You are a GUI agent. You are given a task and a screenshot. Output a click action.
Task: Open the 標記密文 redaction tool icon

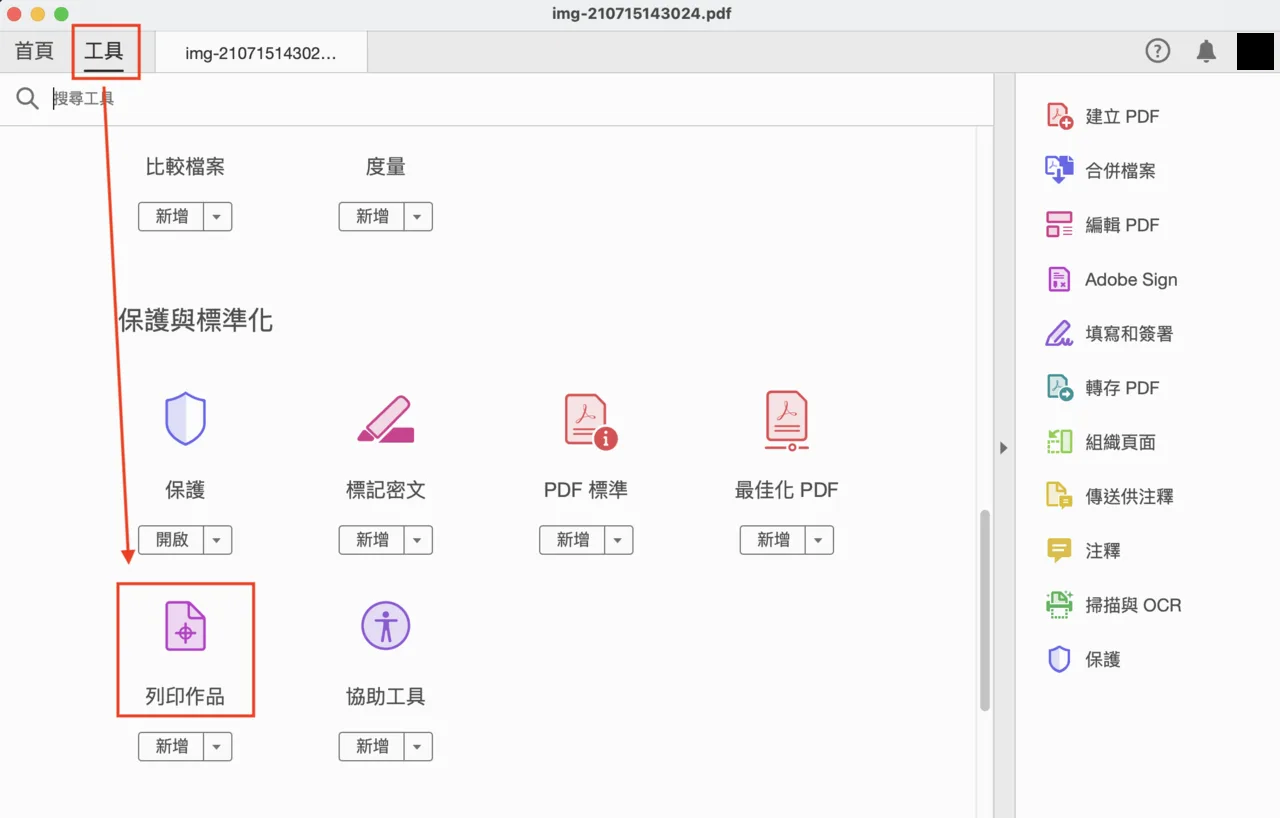385,419
